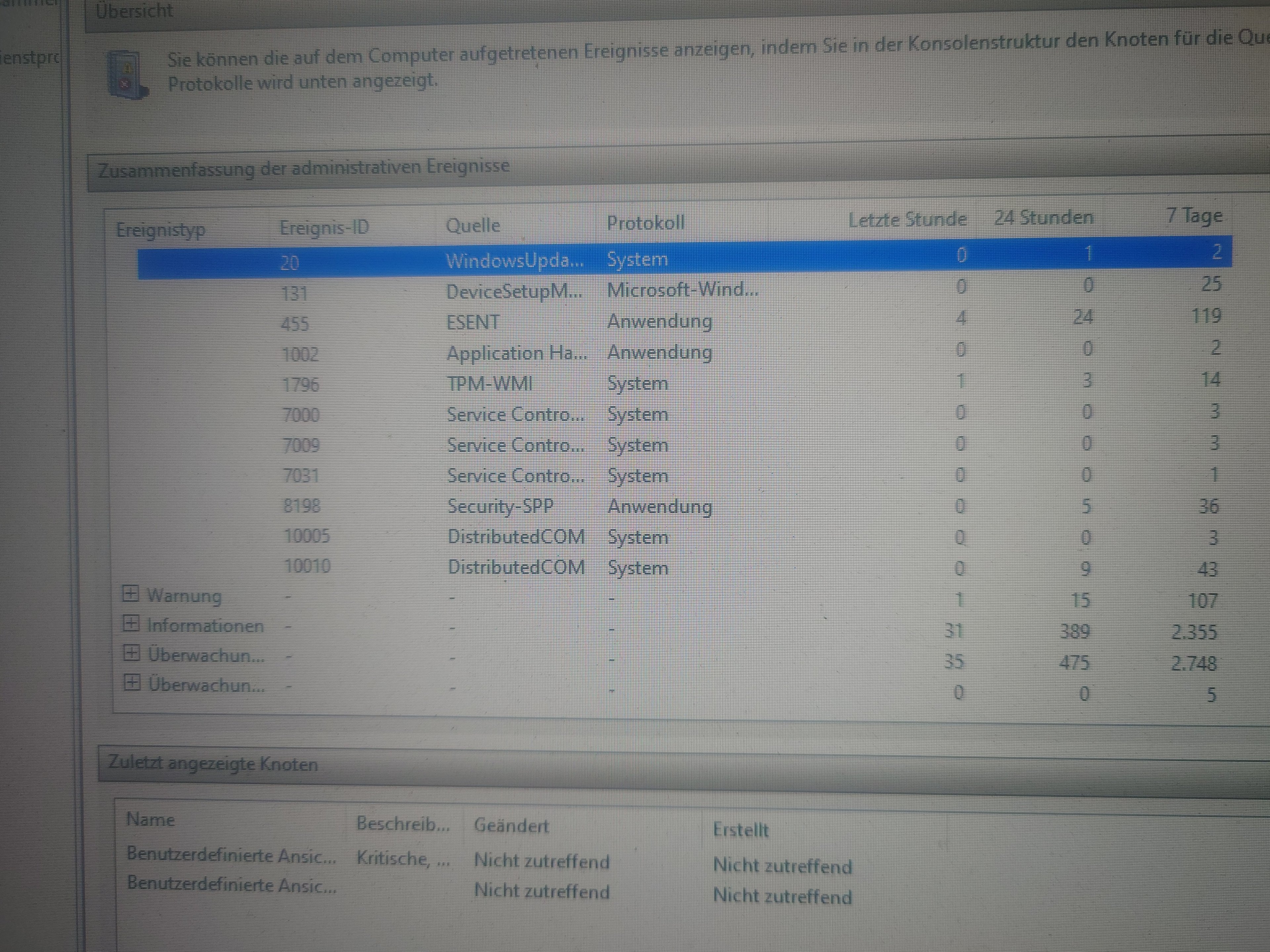The height and width of the screenshot is (952, 1270).
Task: Expand the Warnung event group
Action: point(131,594)
